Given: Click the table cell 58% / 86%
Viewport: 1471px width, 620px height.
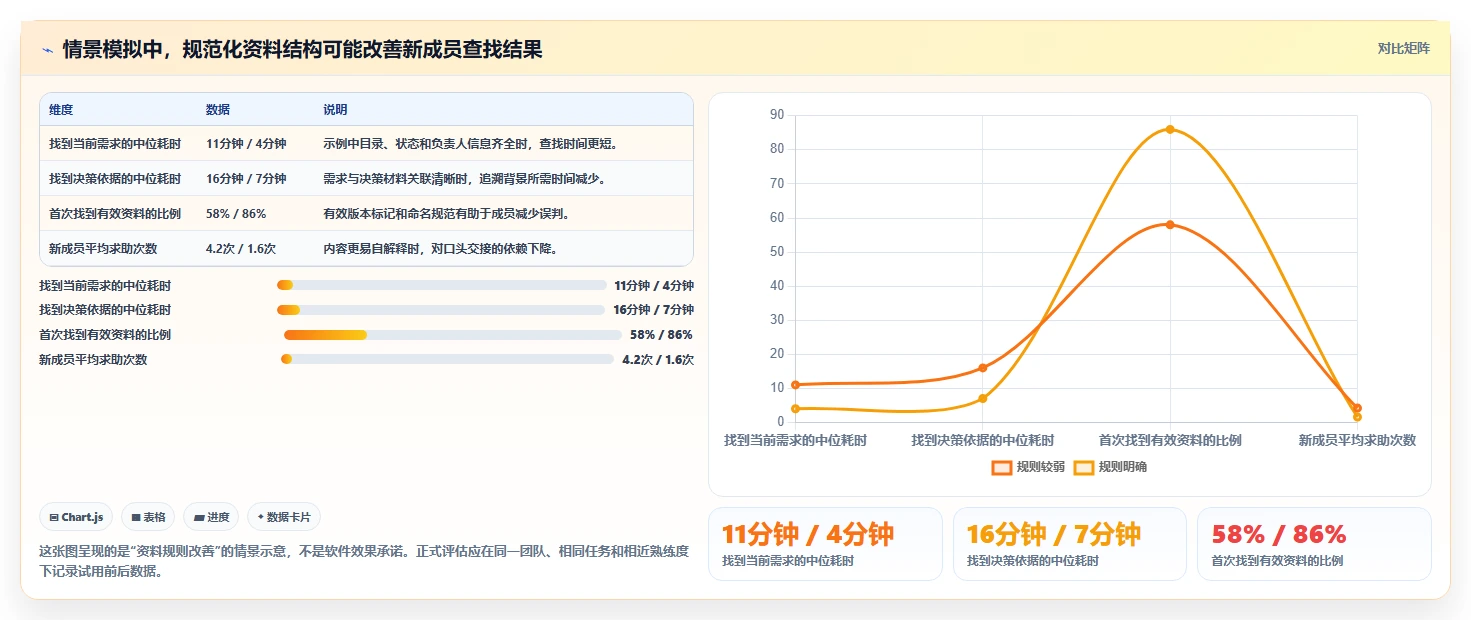Looking at the screenshot, I should [x=236, y=214].
